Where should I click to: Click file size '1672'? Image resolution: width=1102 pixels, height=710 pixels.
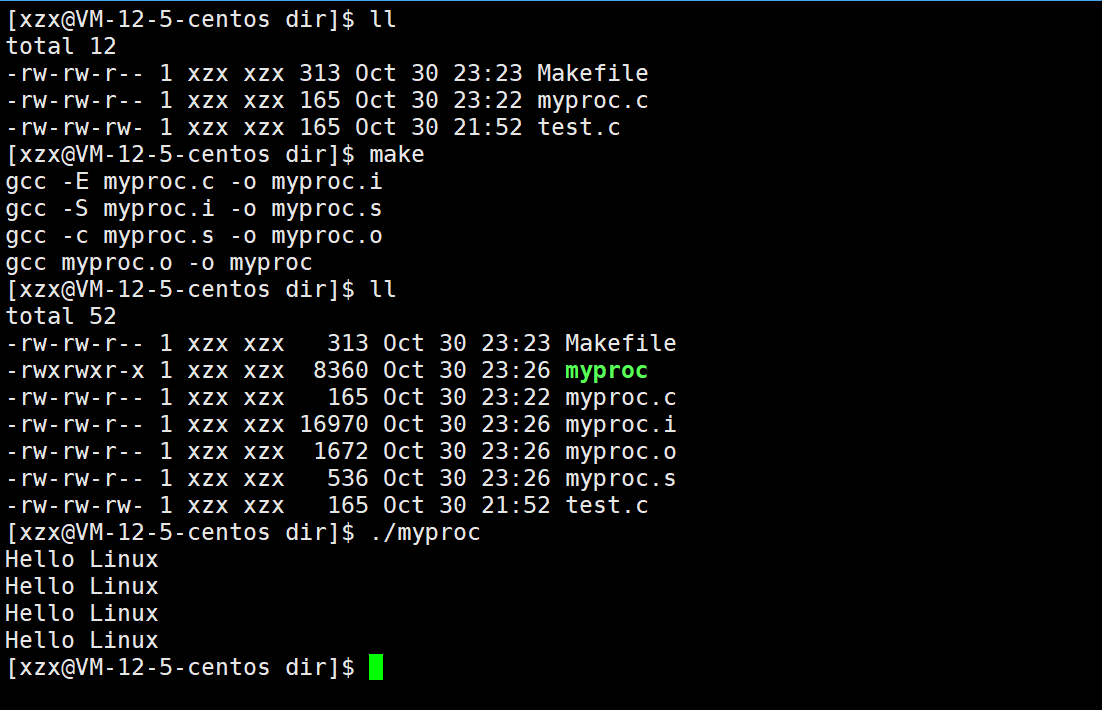click(341, 451)
